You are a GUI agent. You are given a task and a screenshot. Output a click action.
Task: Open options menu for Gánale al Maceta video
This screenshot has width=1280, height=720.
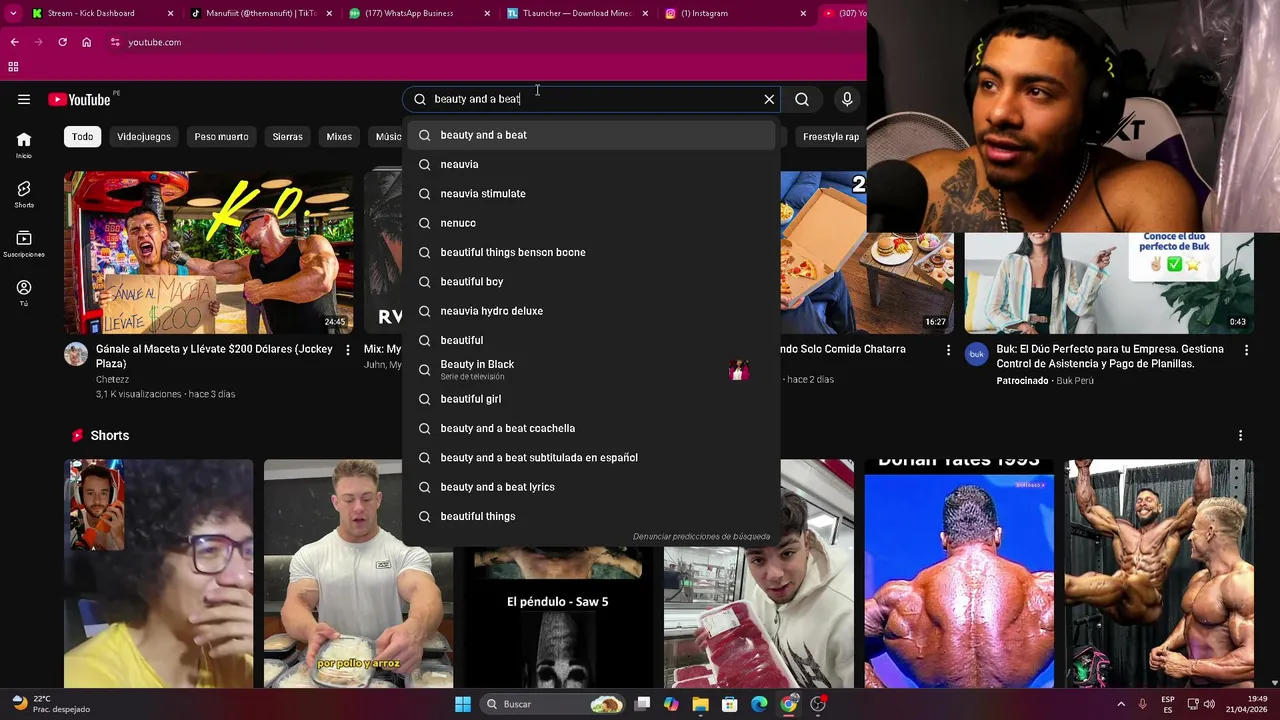pyautogui.click(x=347, y=350)
